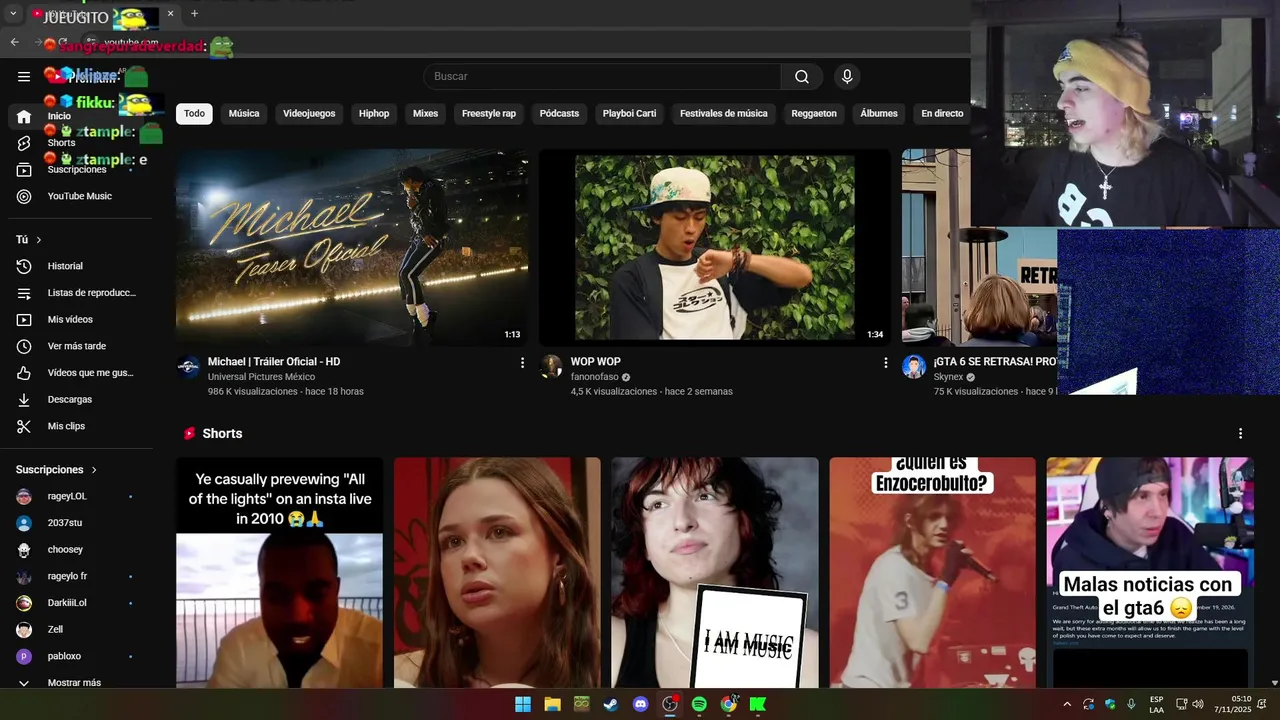Open the I AM MUSIC Short
Screen dimensions: 1280x720
point(715,573)
